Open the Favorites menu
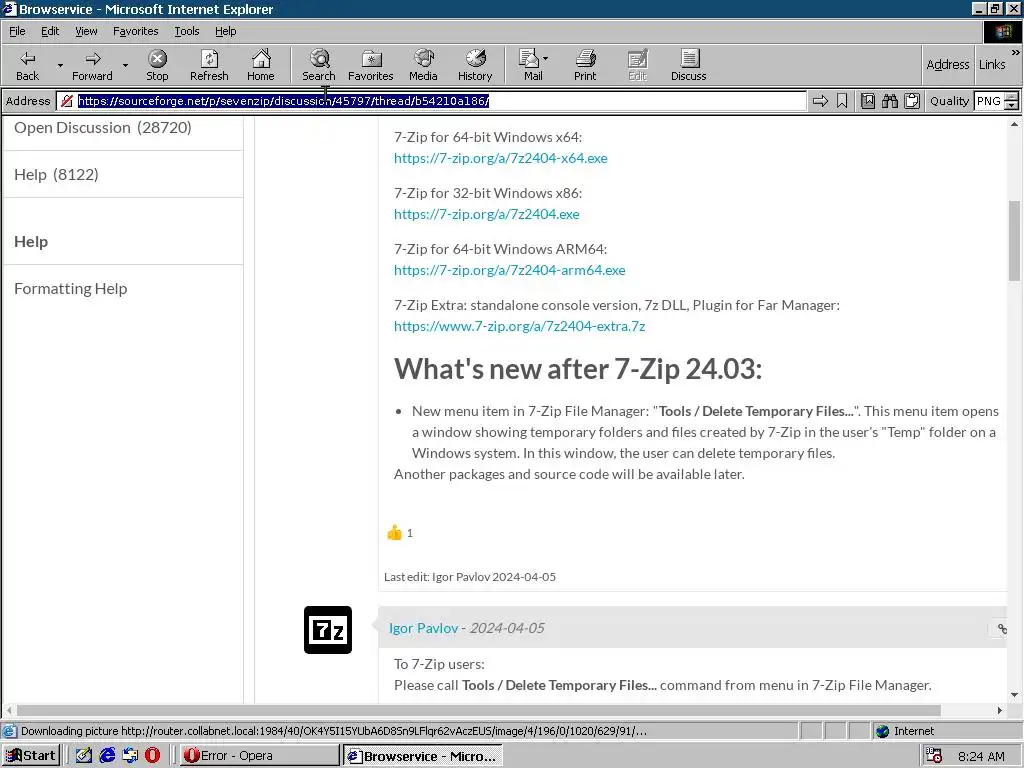Image resolution: width=1024 pixels, height=768 pixels. pyautogui.click(x=135, y=31)
